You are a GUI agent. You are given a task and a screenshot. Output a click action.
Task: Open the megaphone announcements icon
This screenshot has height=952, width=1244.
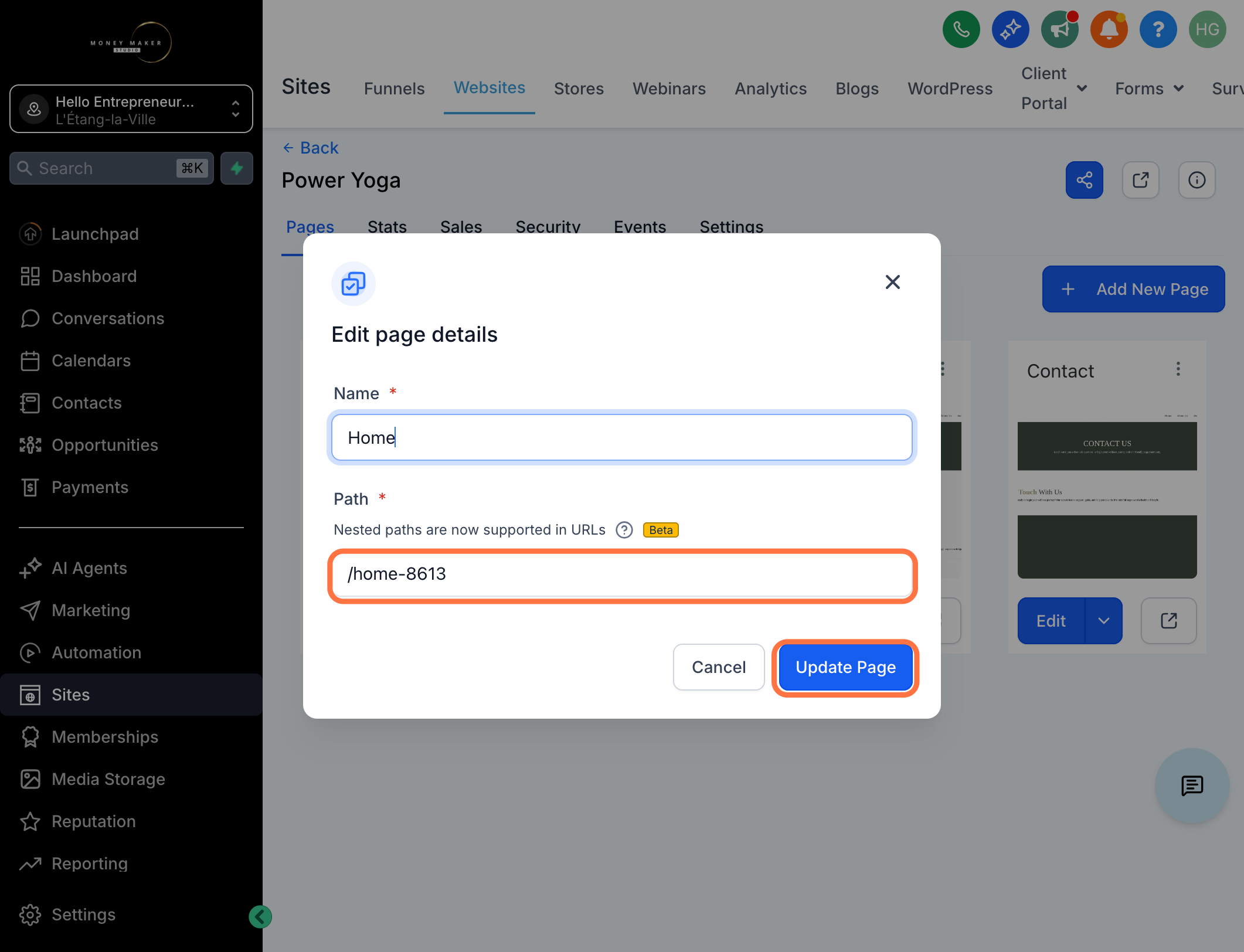point(1059,29)
